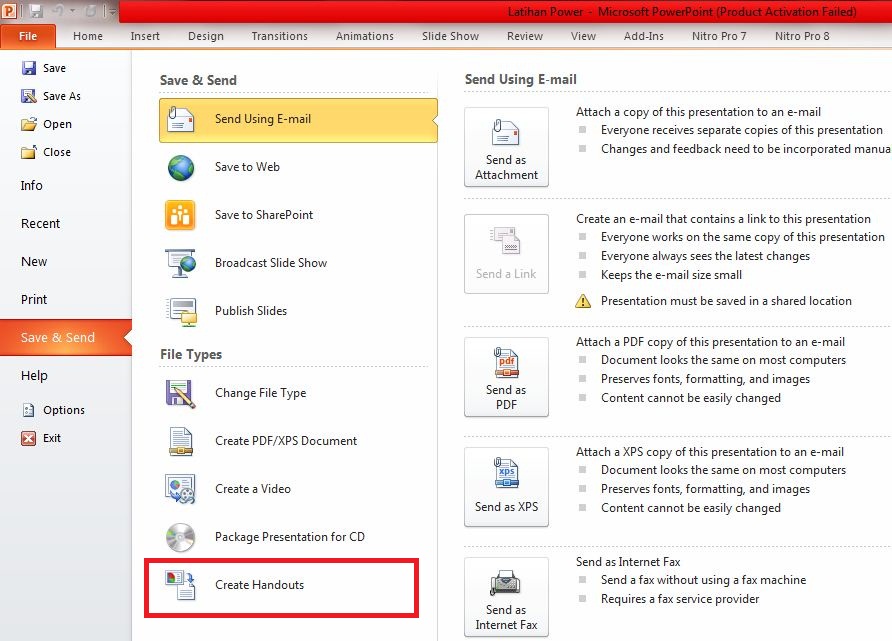Image resolution: width=892 pixels, height=641 pixels.
Task: Switch to the View tab
Action: click(583, 36)
